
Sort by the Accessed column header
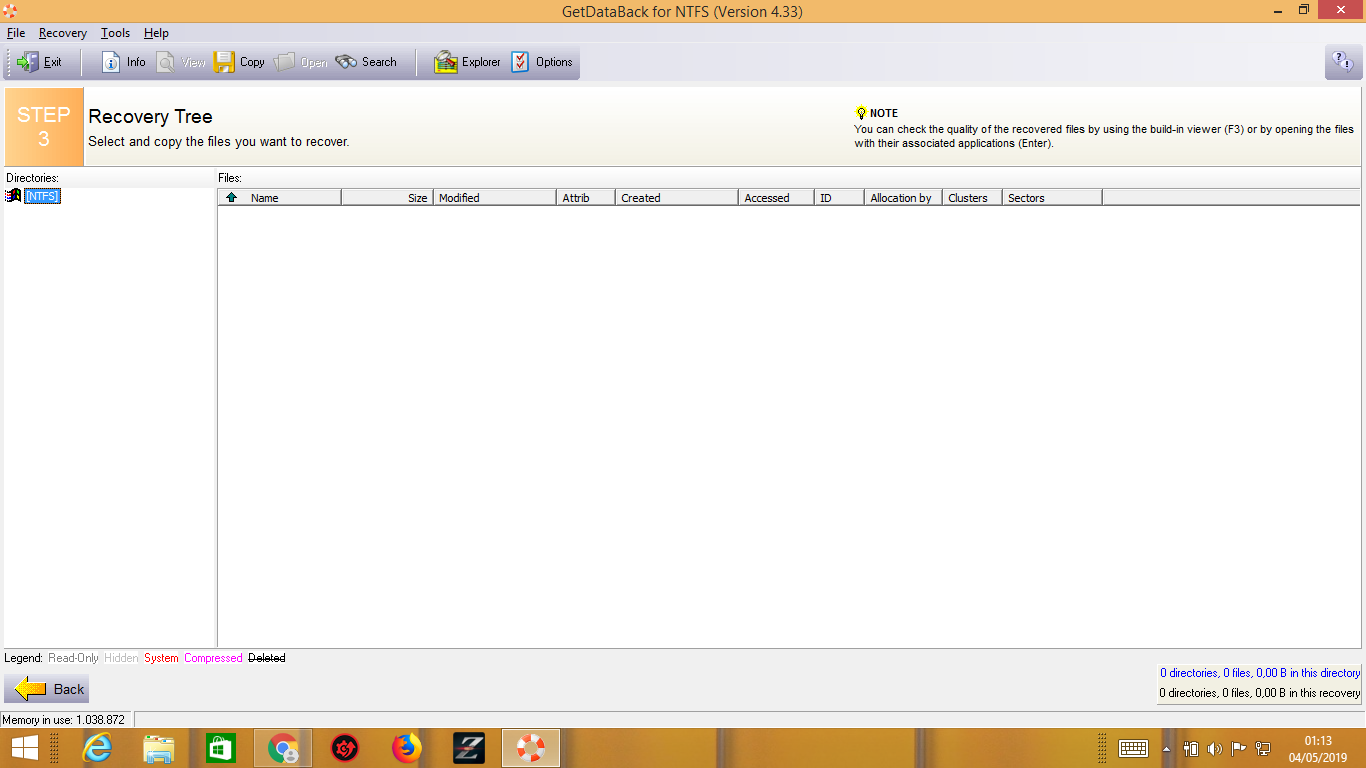[776, 198]
